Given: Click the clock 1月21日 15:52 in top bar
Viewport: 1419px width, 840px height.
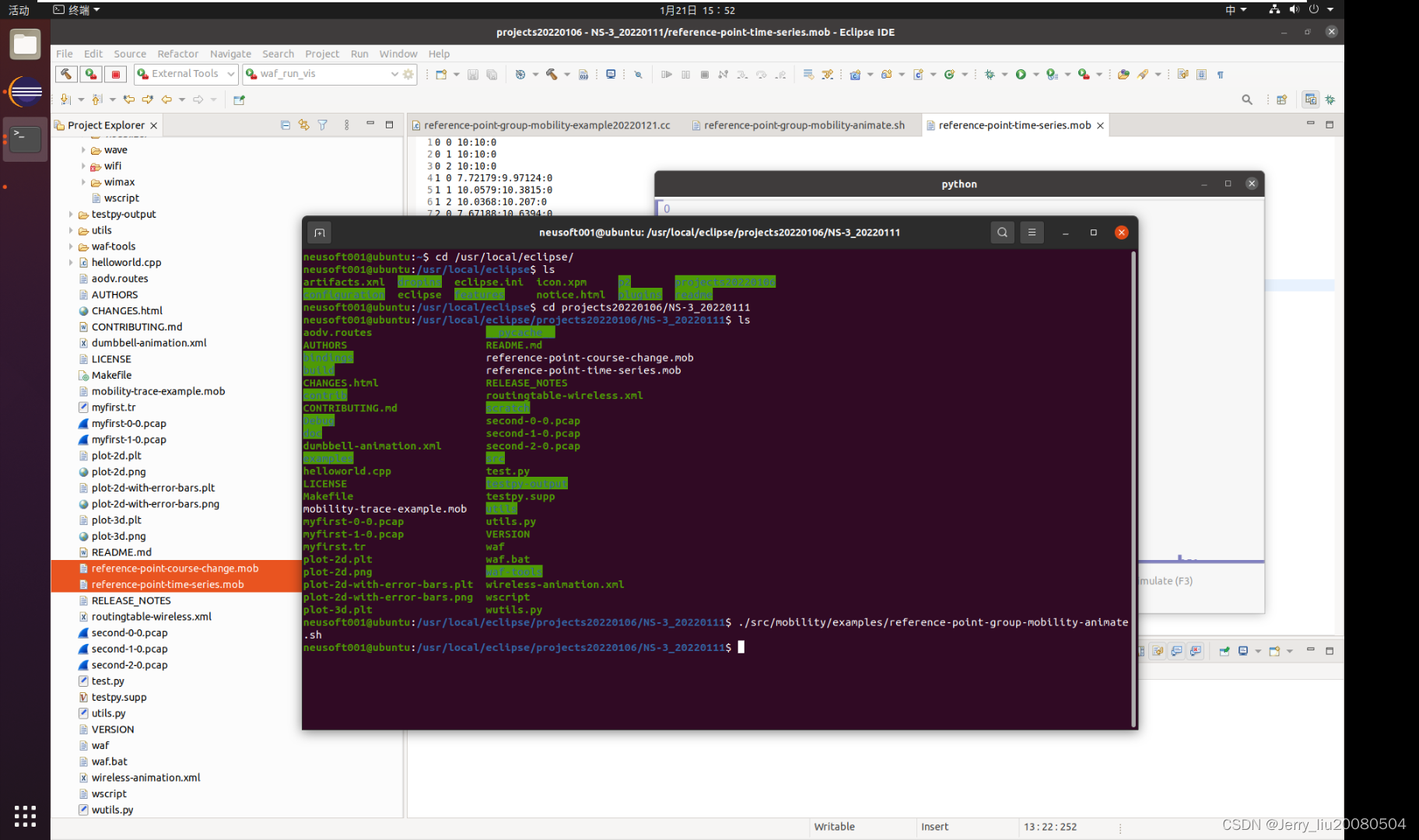Looking at the screenshot, I should tap(697, 10).
